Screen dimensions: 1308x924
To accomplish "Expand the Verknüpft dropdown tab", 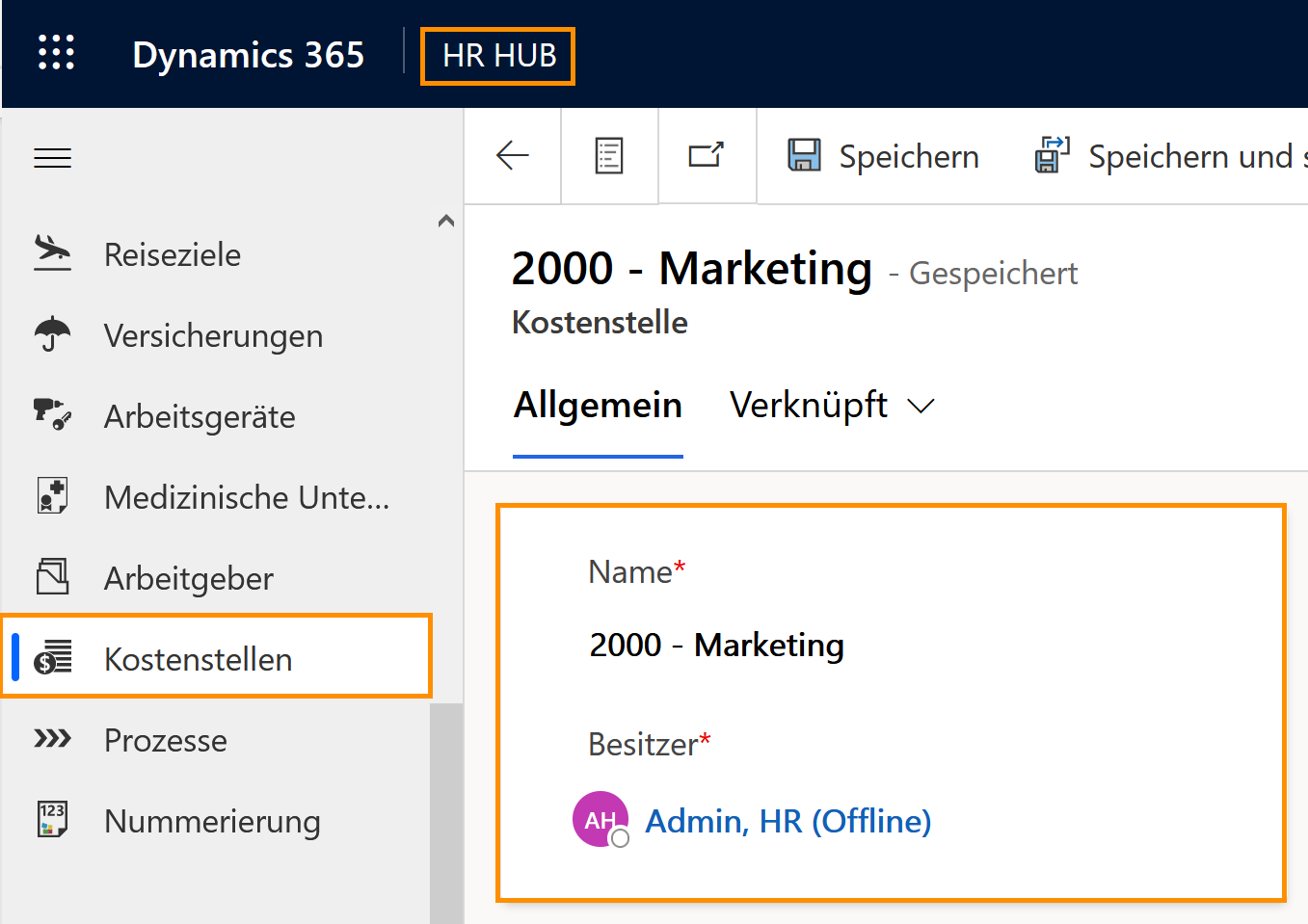I will (x=832, y=406).
